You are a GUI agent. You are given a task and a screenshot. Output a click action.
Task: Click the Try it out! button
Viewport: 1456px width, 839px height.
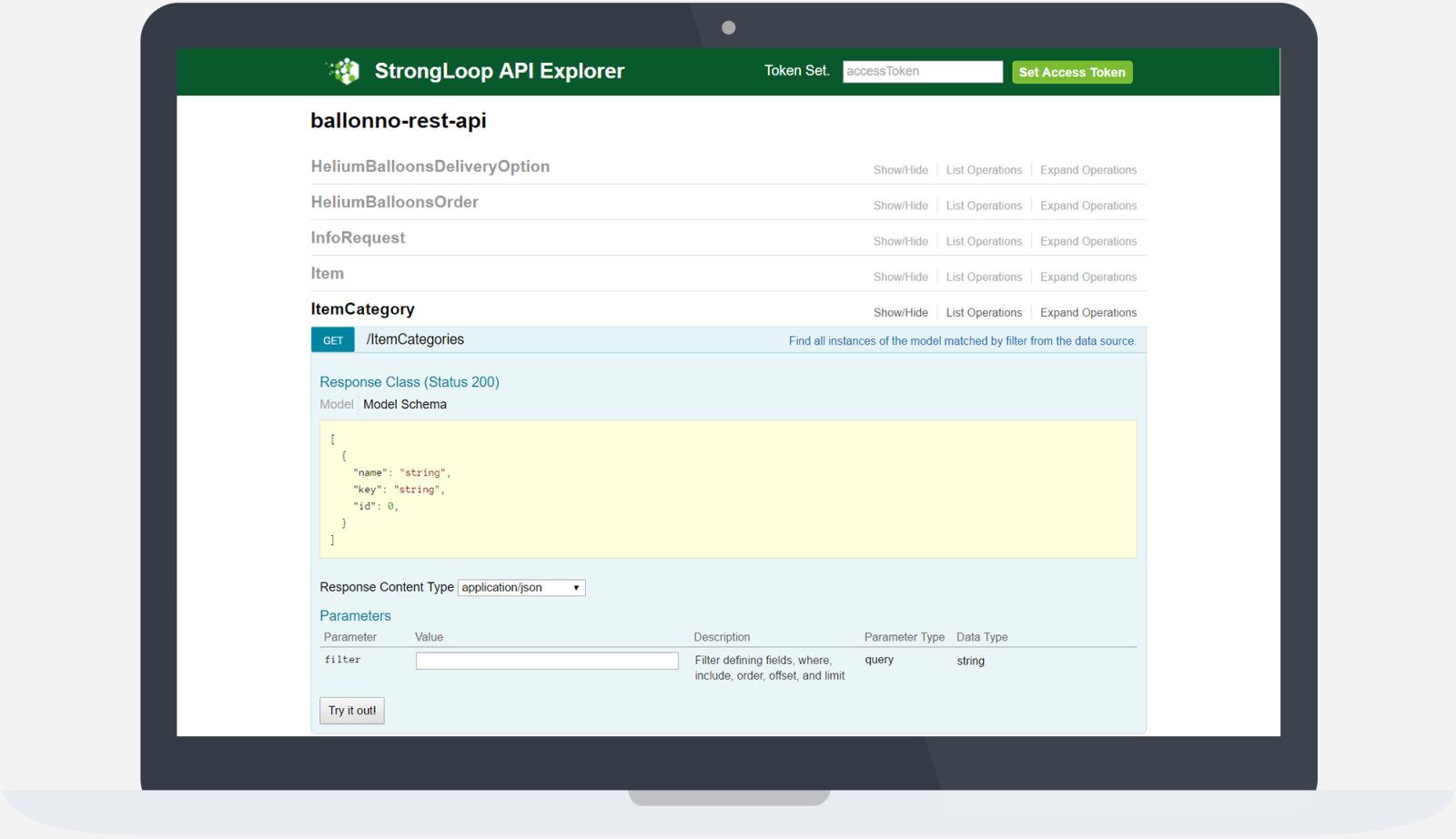pos(352,711)
